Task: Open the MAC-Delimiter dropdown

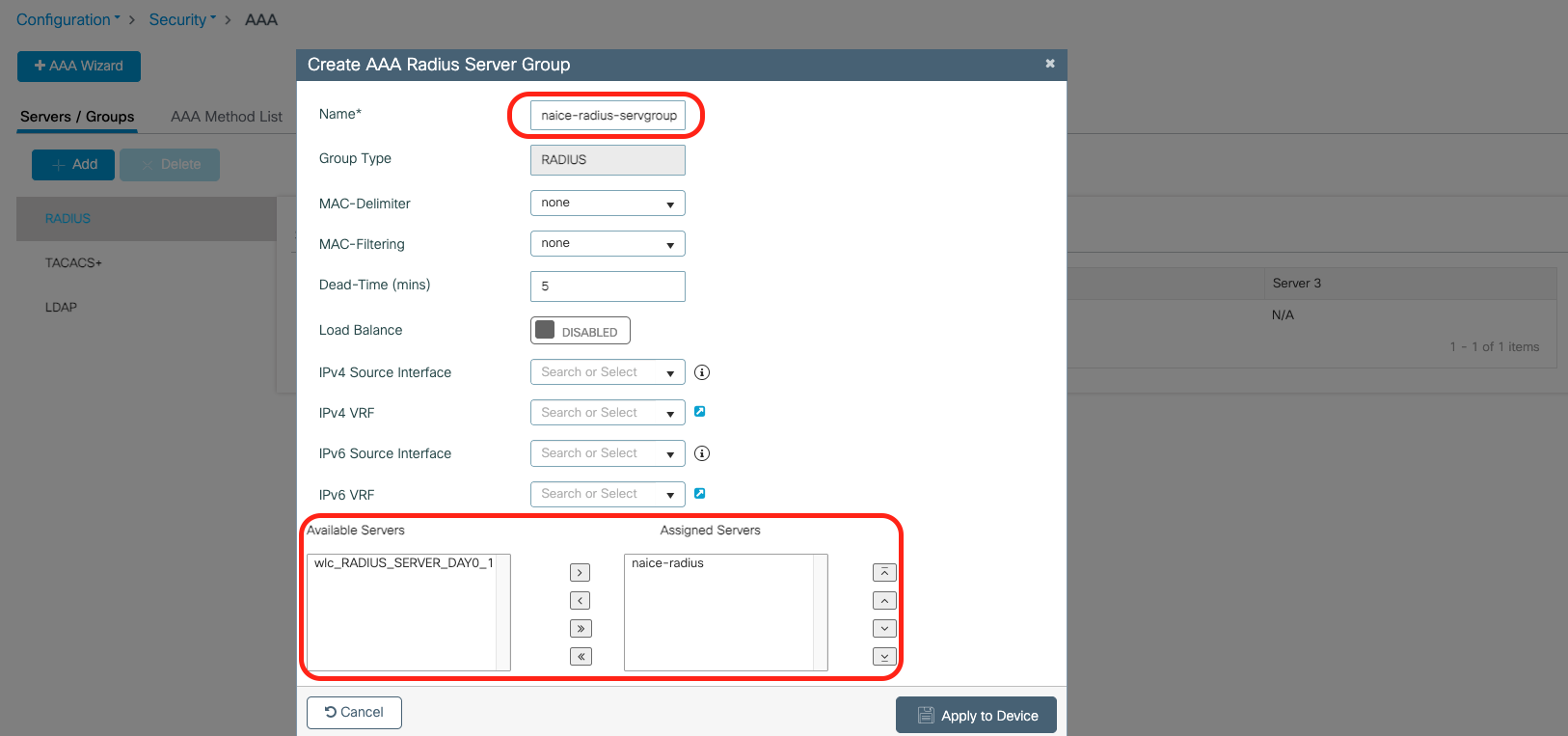Action: tap(608, 204)
